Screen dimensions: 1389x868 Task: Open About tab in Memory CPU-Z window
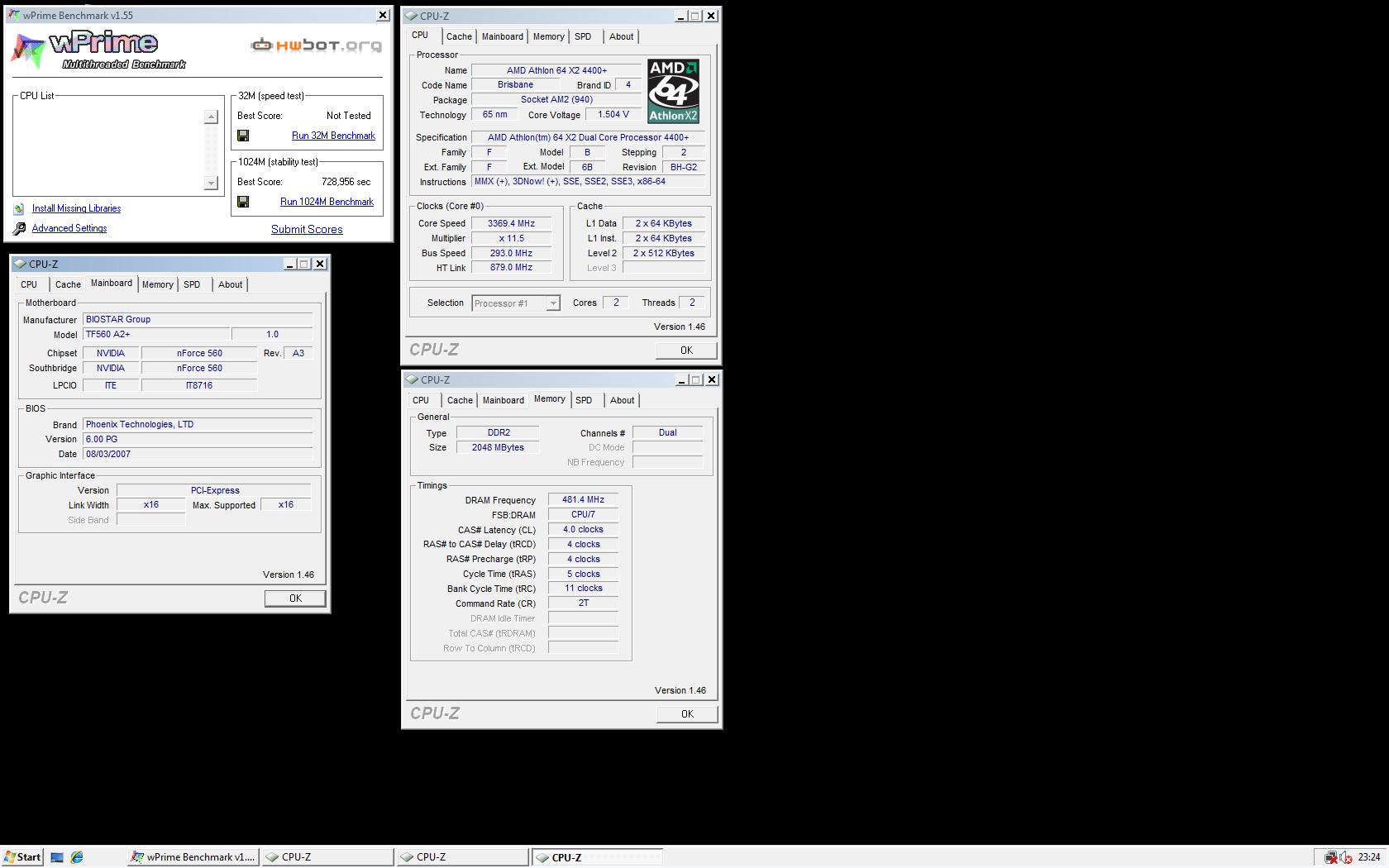(622, 400)
